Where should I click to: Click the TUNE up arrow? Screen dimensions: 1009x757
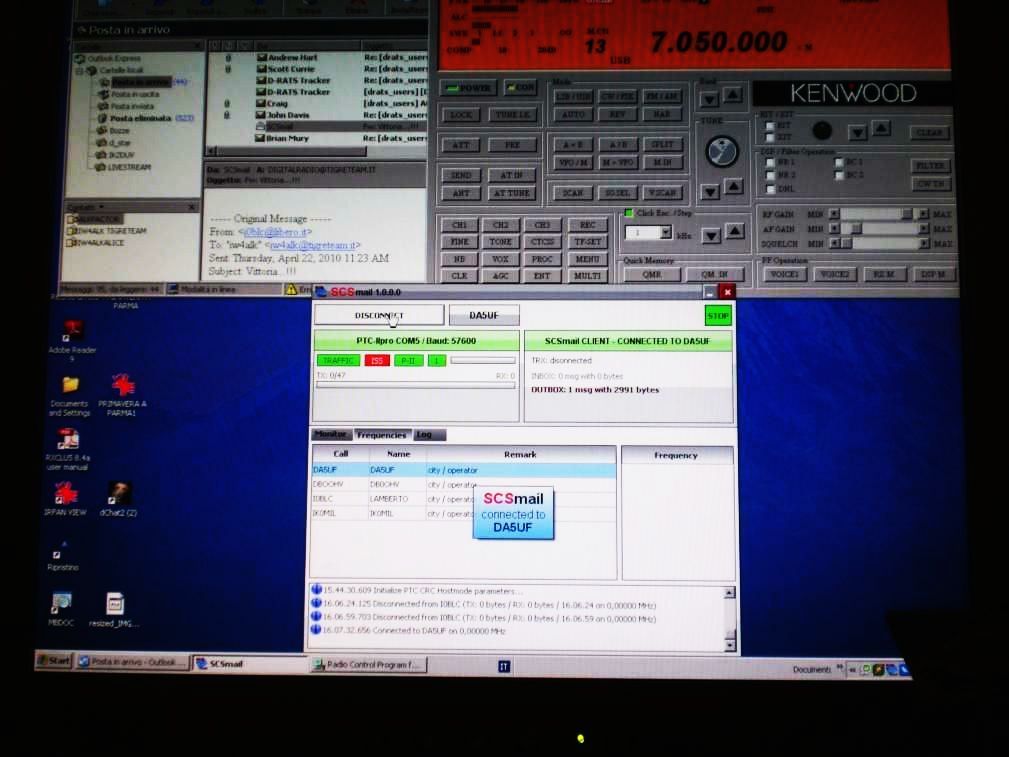(734, 187)
